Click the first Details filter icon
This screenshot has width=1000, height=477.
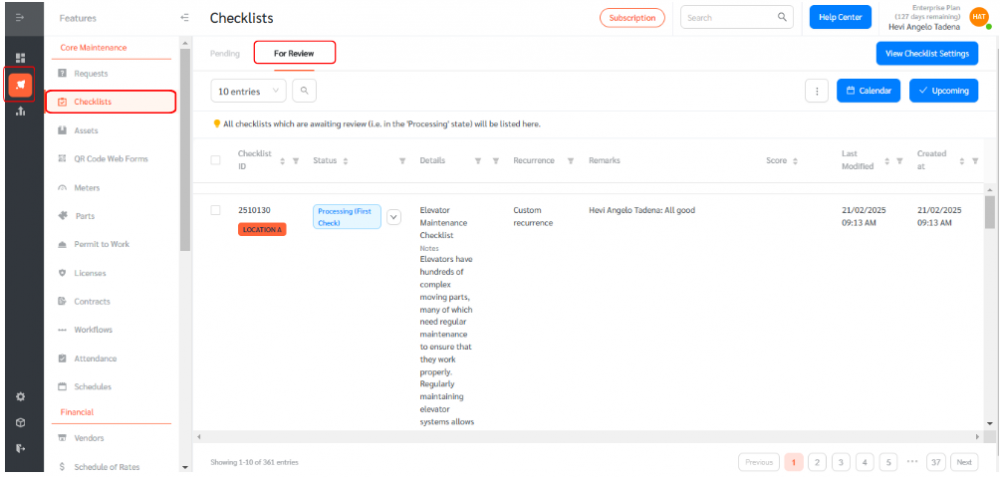[478, 161]
